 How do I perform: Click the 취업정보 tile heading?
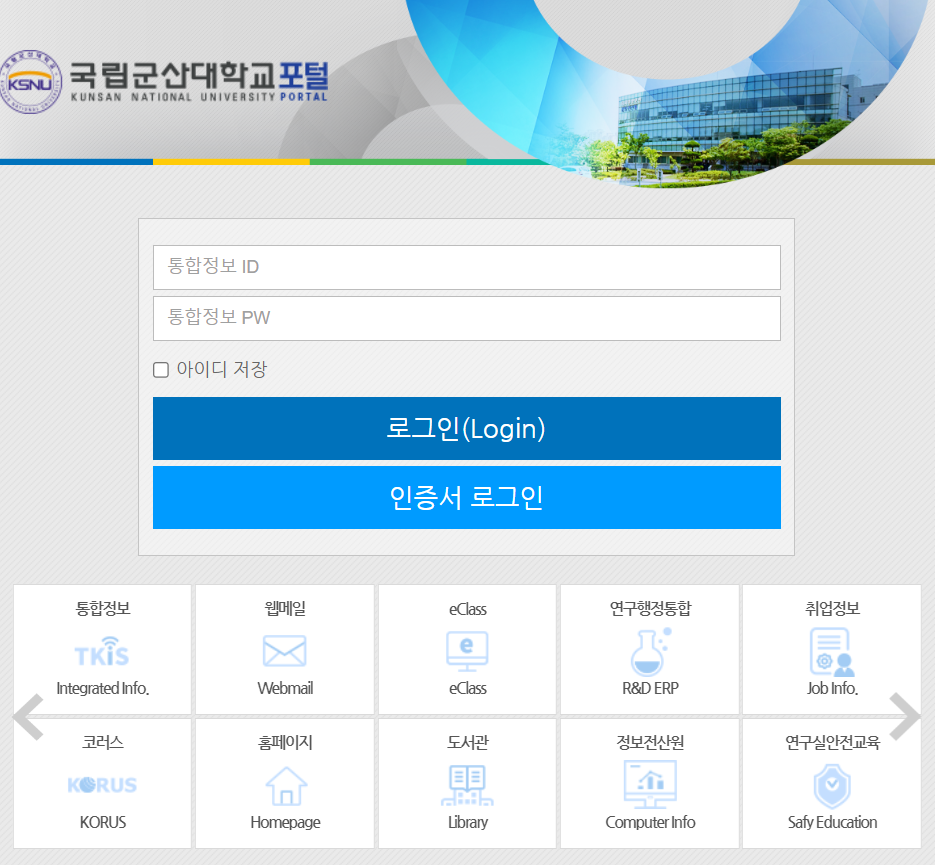832,609
